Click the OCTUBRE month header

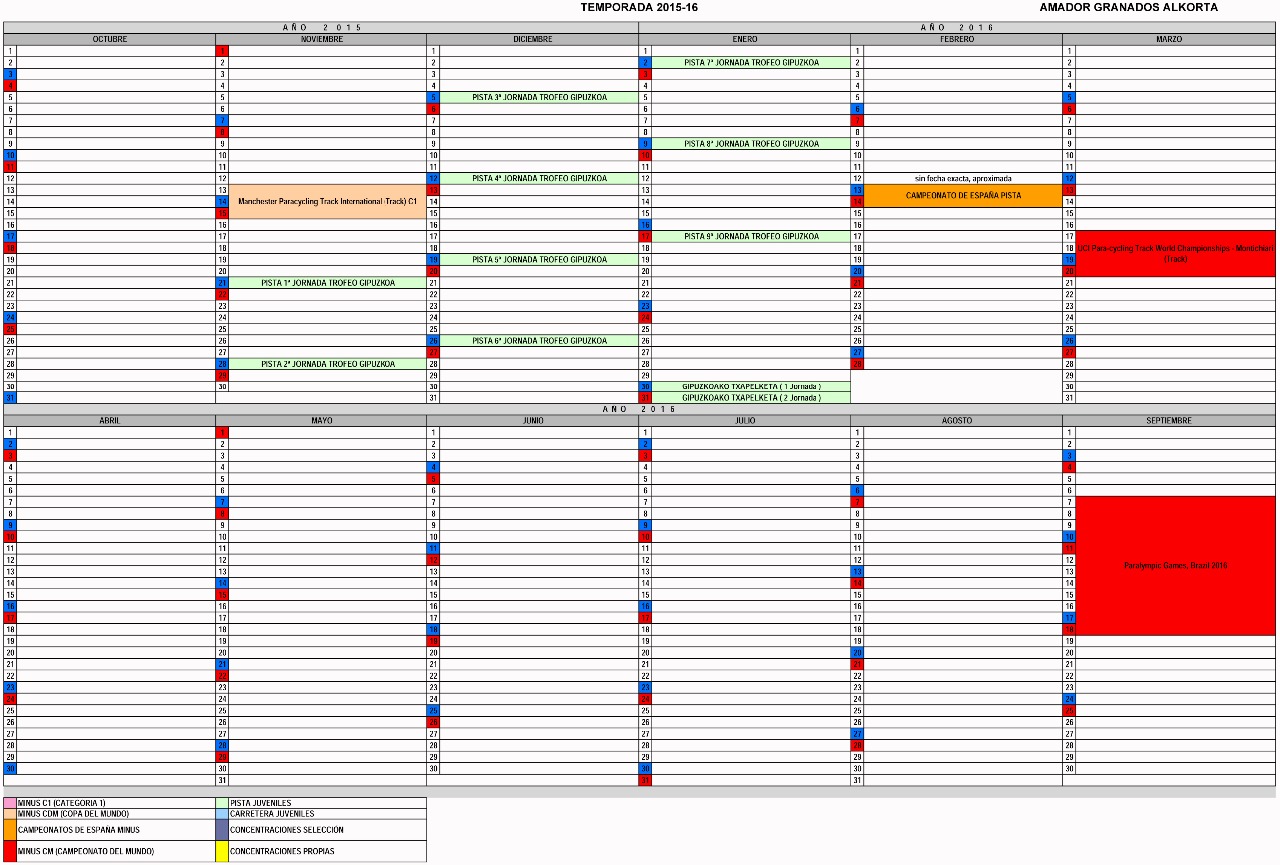click(110, 39)
